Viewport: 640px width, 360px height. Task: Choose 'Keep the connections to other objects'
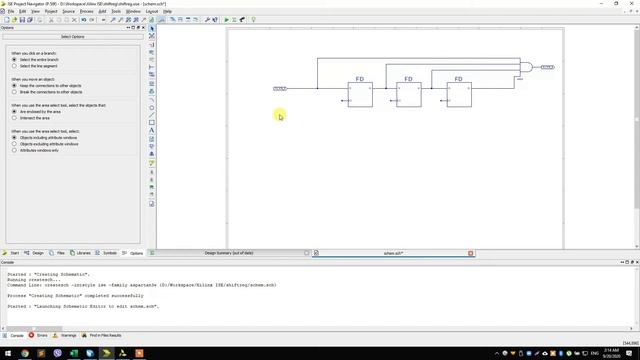point(14,86)
